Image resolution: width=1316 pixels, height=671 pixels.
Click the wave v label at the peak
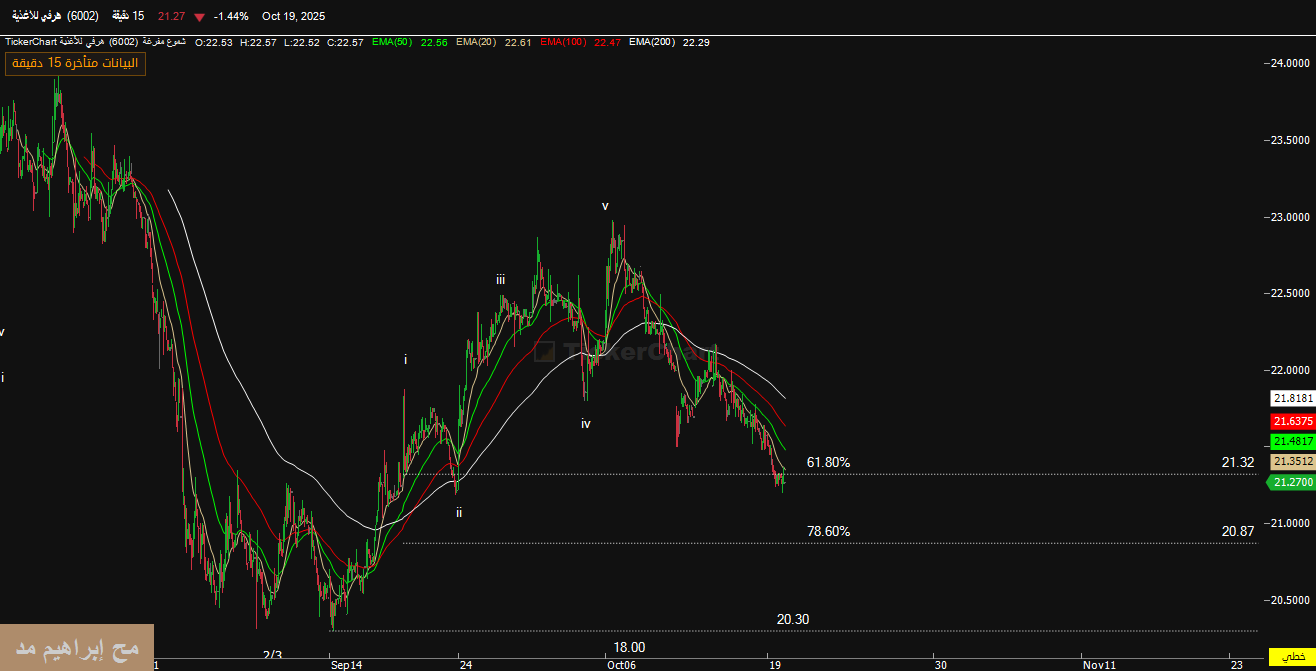click(x=605, y=206)
